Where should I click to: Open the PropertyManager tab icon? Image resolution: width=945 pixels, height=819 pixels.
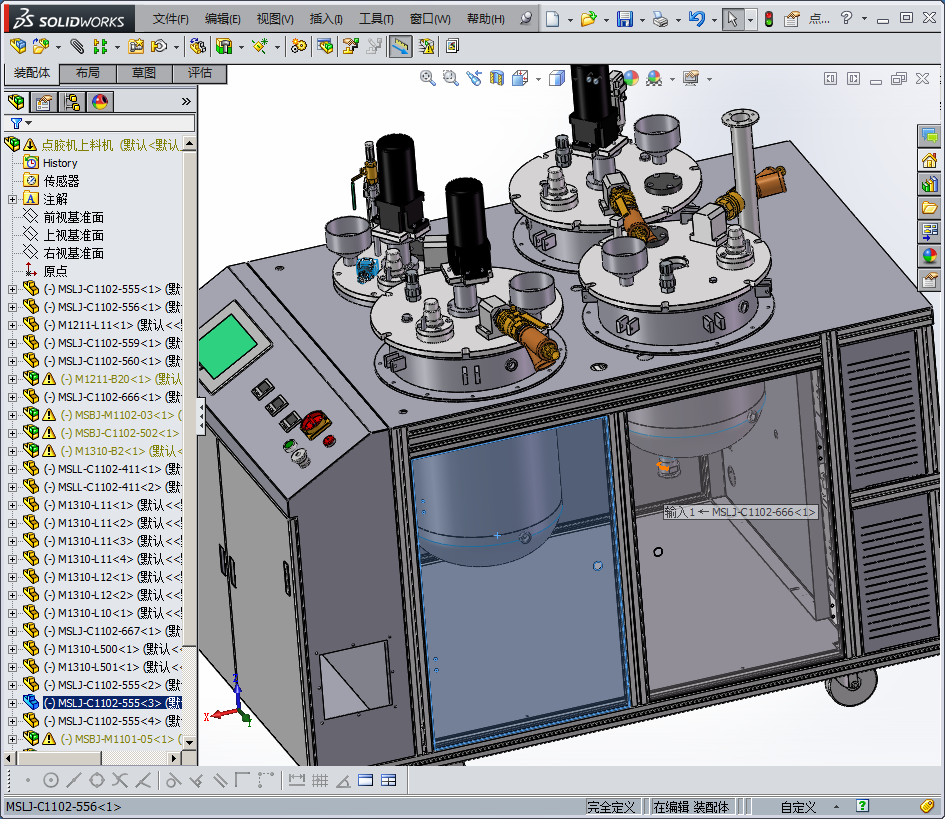[43, 102]
